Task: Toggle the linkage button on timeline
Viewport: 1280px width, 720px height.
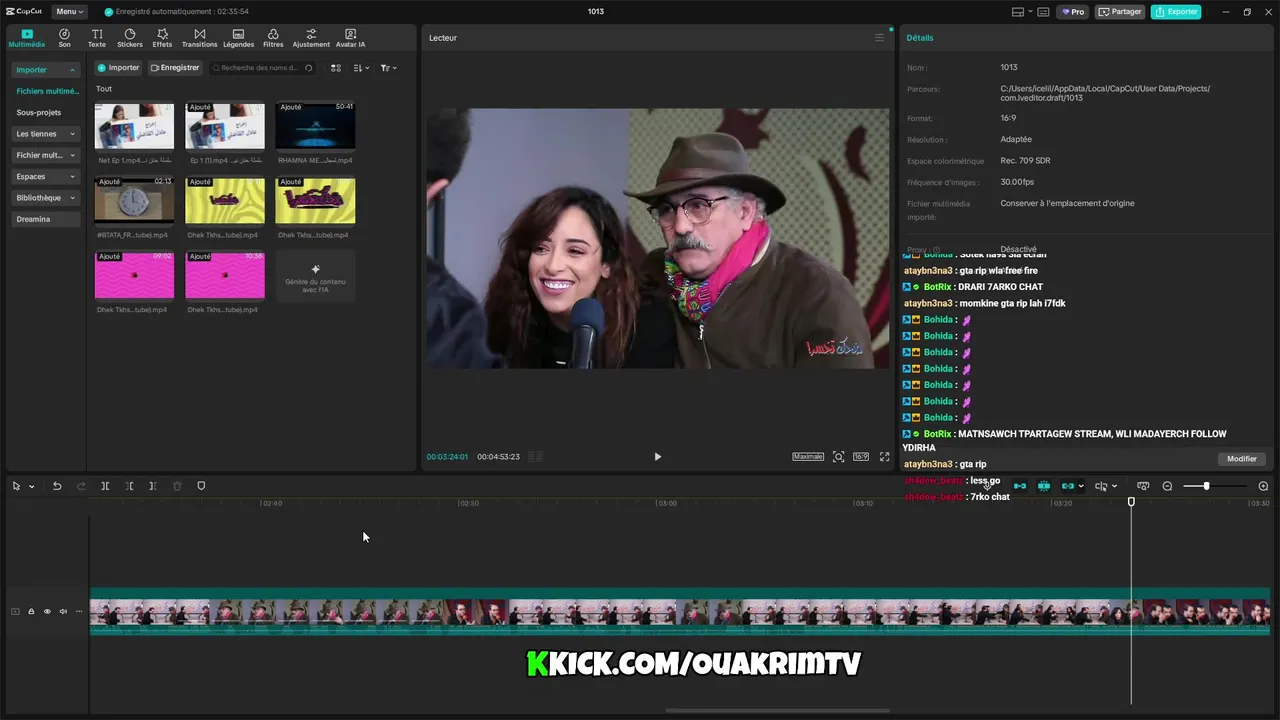Action: [1068, 486]
